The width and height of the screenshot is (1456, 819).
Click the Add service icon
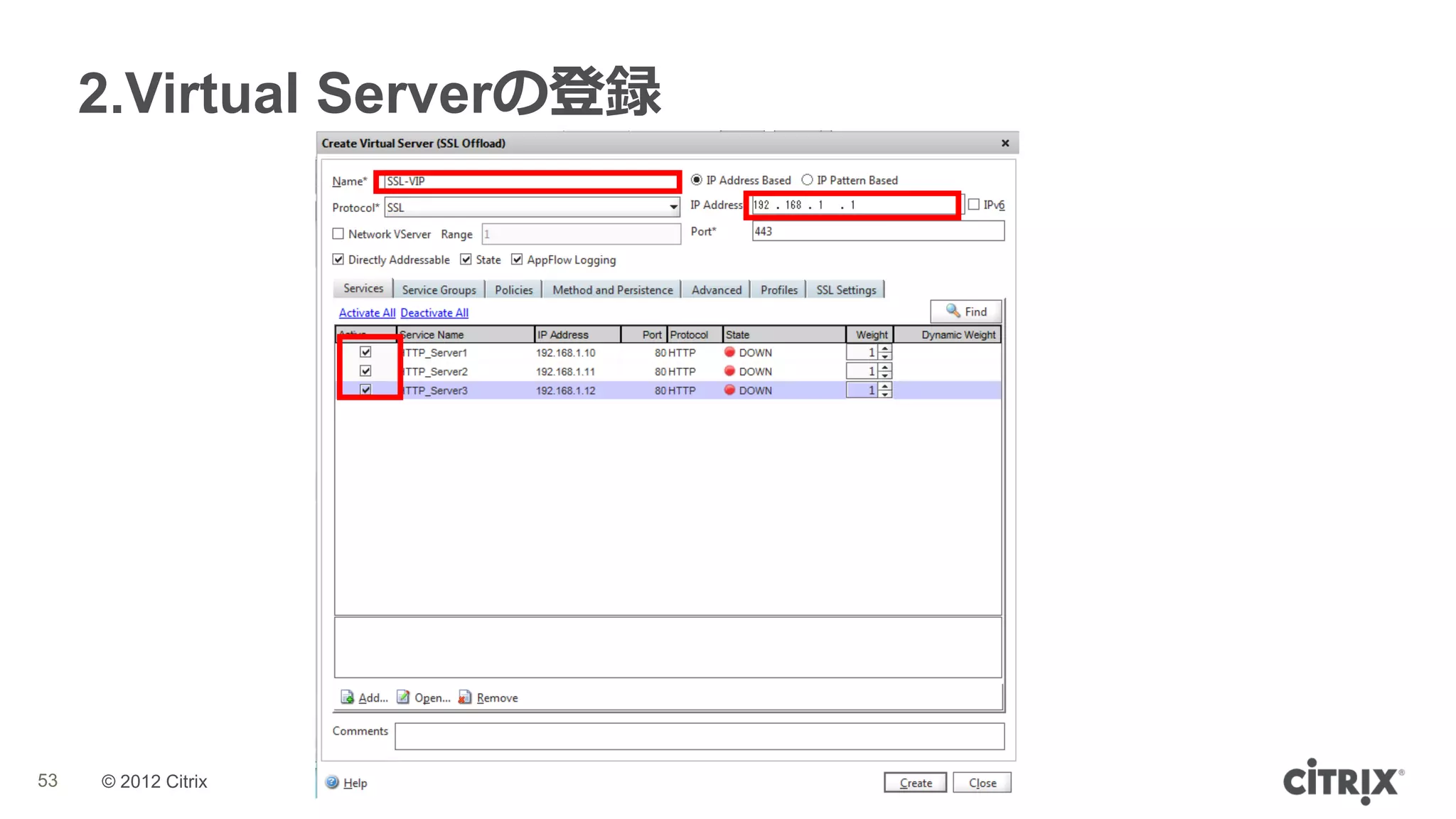tap(347, 697)
